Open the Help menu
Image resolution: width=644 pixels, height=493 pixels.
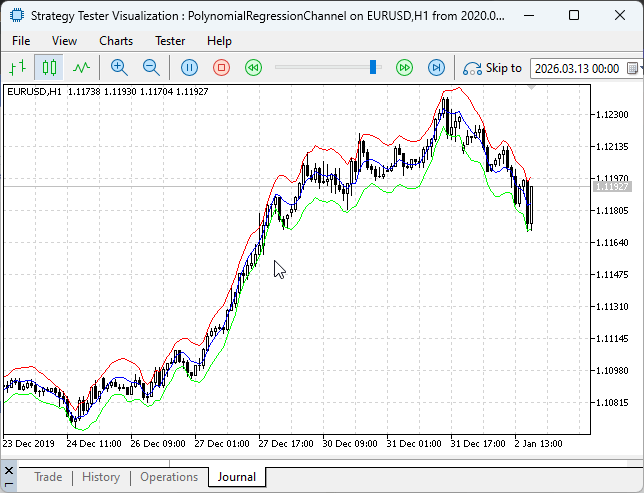click(219, 41)
